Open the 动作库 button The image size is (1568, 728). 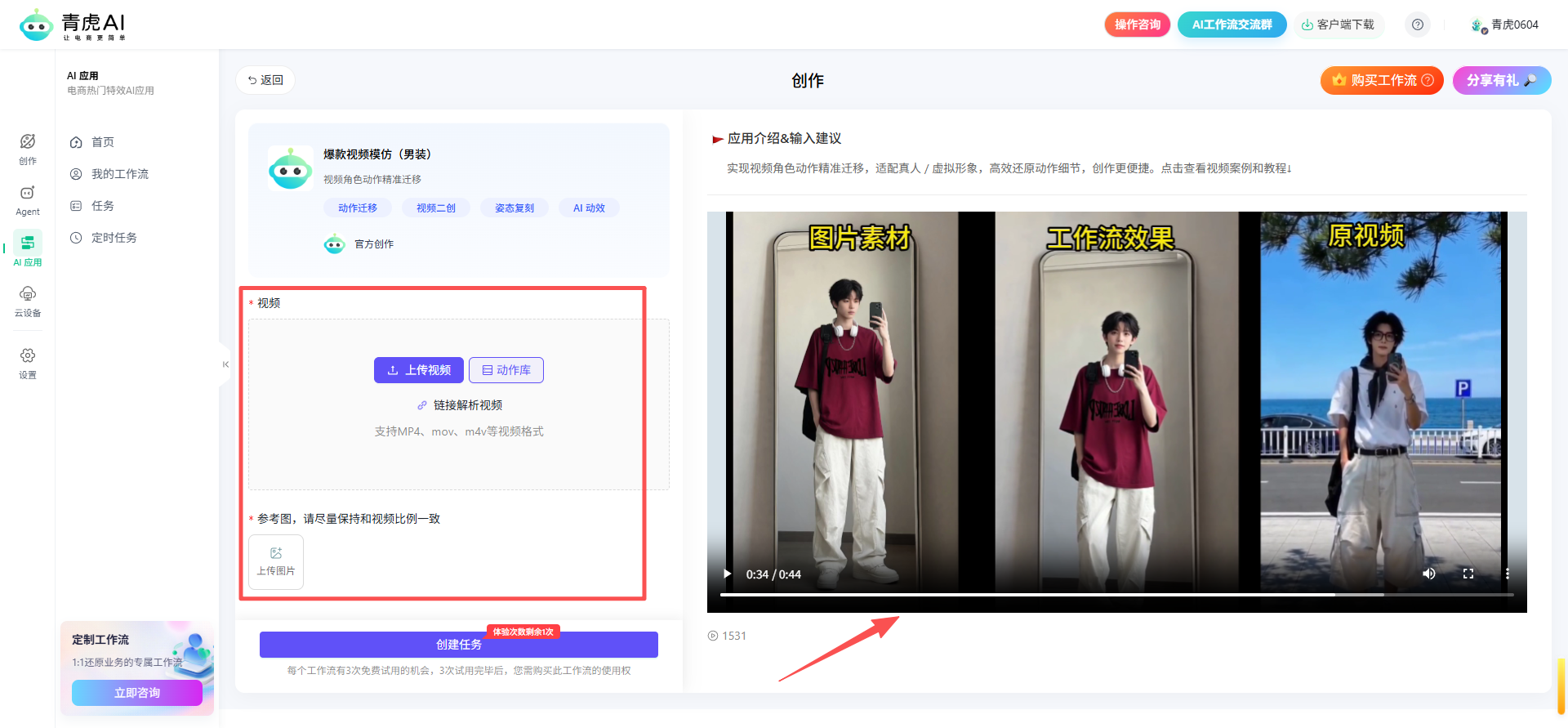pos(506,370)
